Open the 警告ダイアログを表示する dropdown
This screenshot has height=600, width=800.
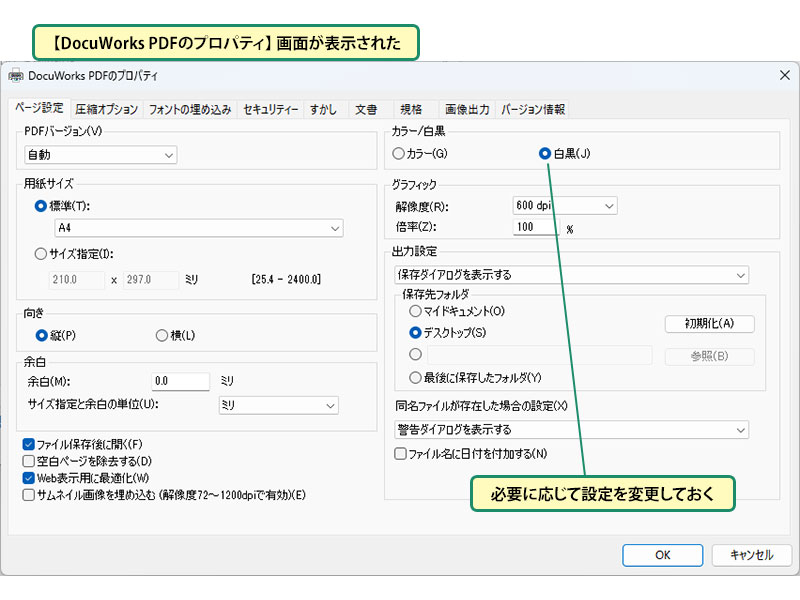[x=571, y=430]
